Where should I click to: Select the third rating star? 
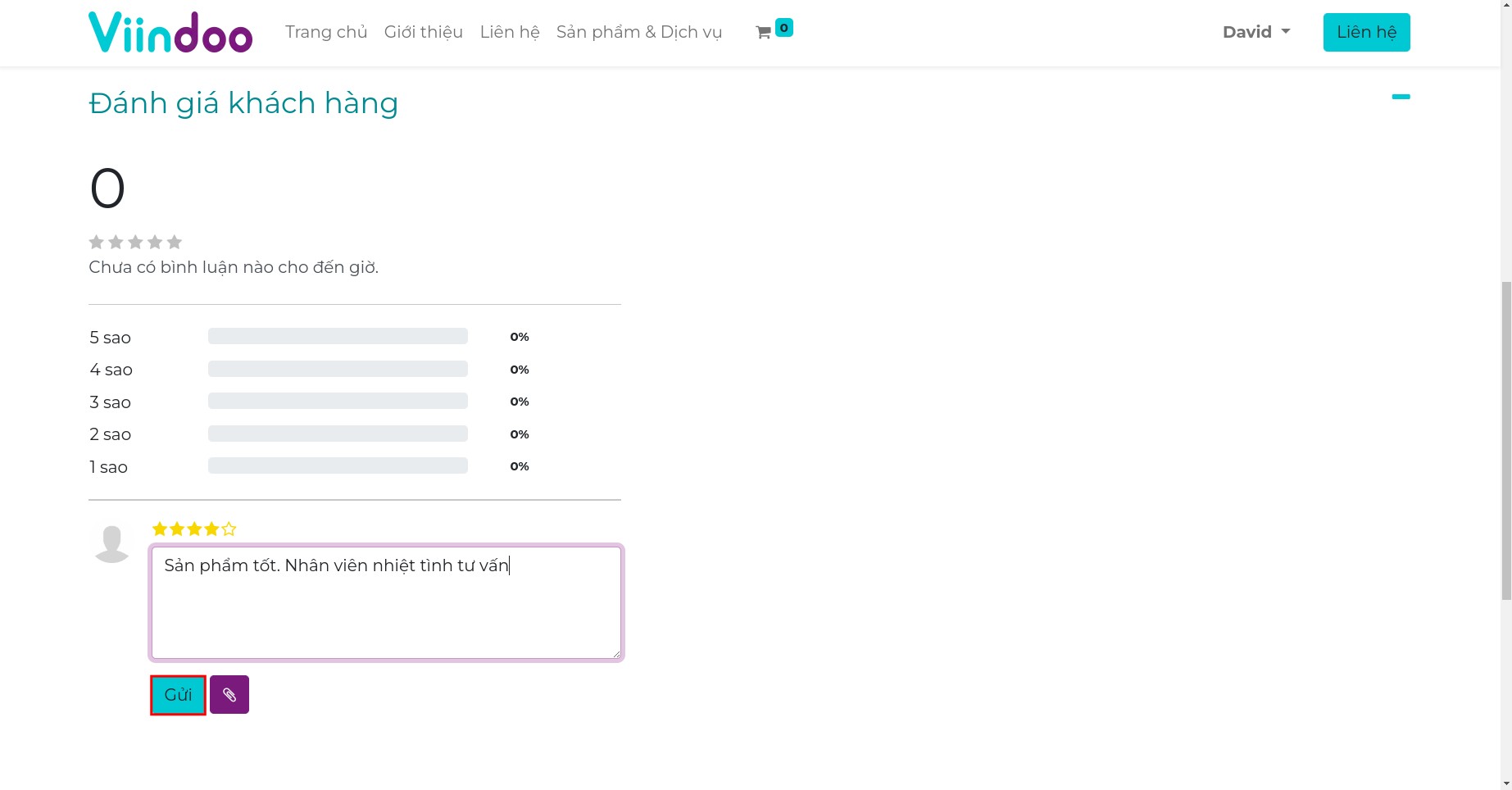194,529
